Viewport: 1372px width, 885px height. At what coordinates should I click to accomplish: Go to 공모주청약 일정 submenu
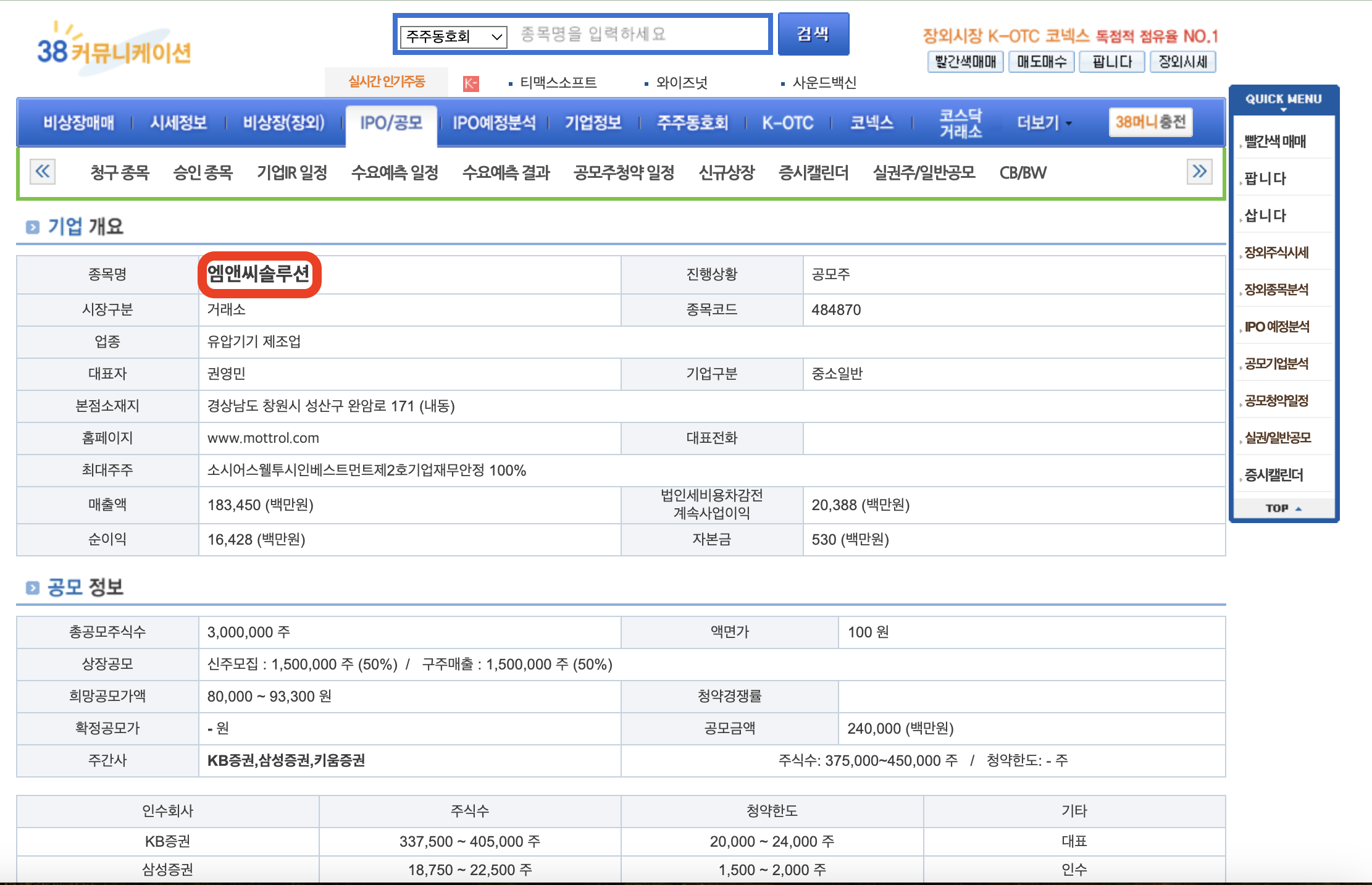(624, 172)
